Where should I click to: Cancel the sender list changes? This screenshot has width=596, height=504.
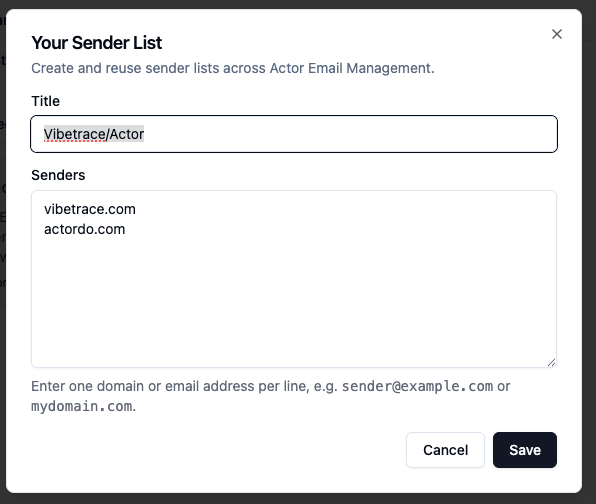[445, 450]
